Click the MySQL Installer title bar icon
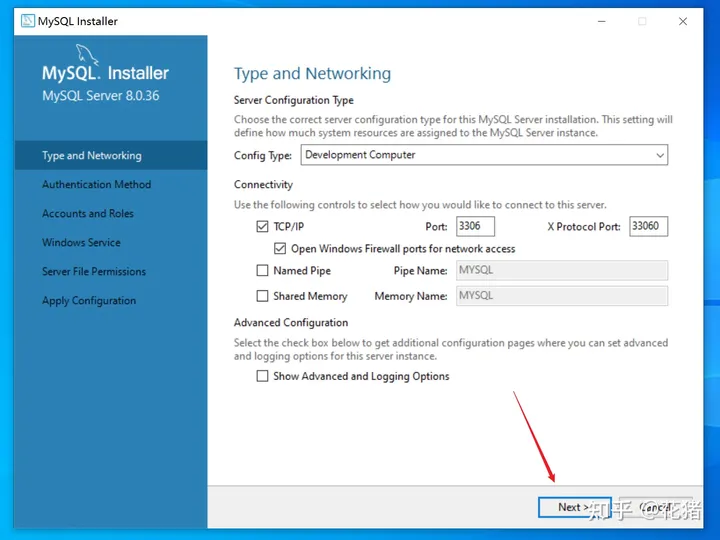720x540 pixels. pos(28,21)
